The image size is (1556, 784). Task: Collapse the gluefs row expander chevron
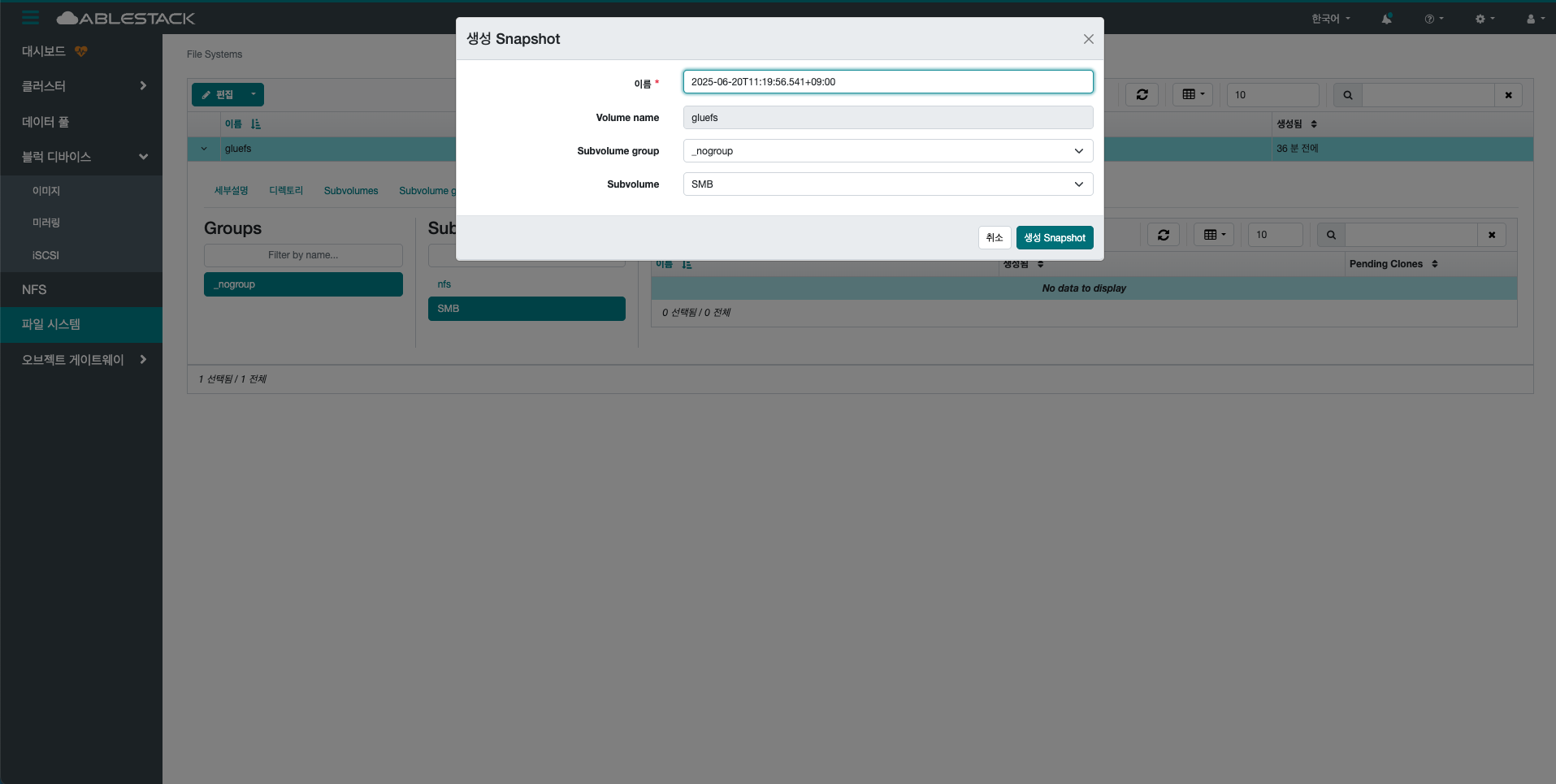coord(204,149)
